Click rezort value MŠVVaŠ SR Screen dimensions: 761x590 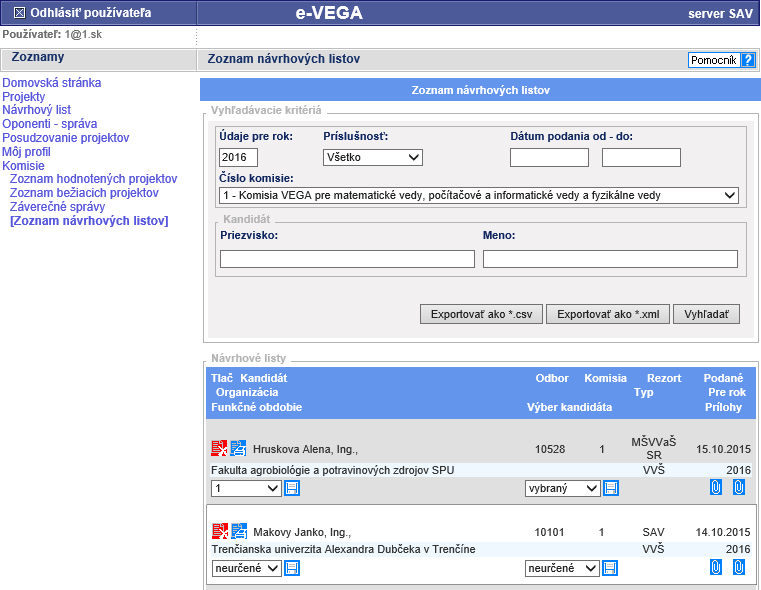pyautogui.click(x=653, y=448)
